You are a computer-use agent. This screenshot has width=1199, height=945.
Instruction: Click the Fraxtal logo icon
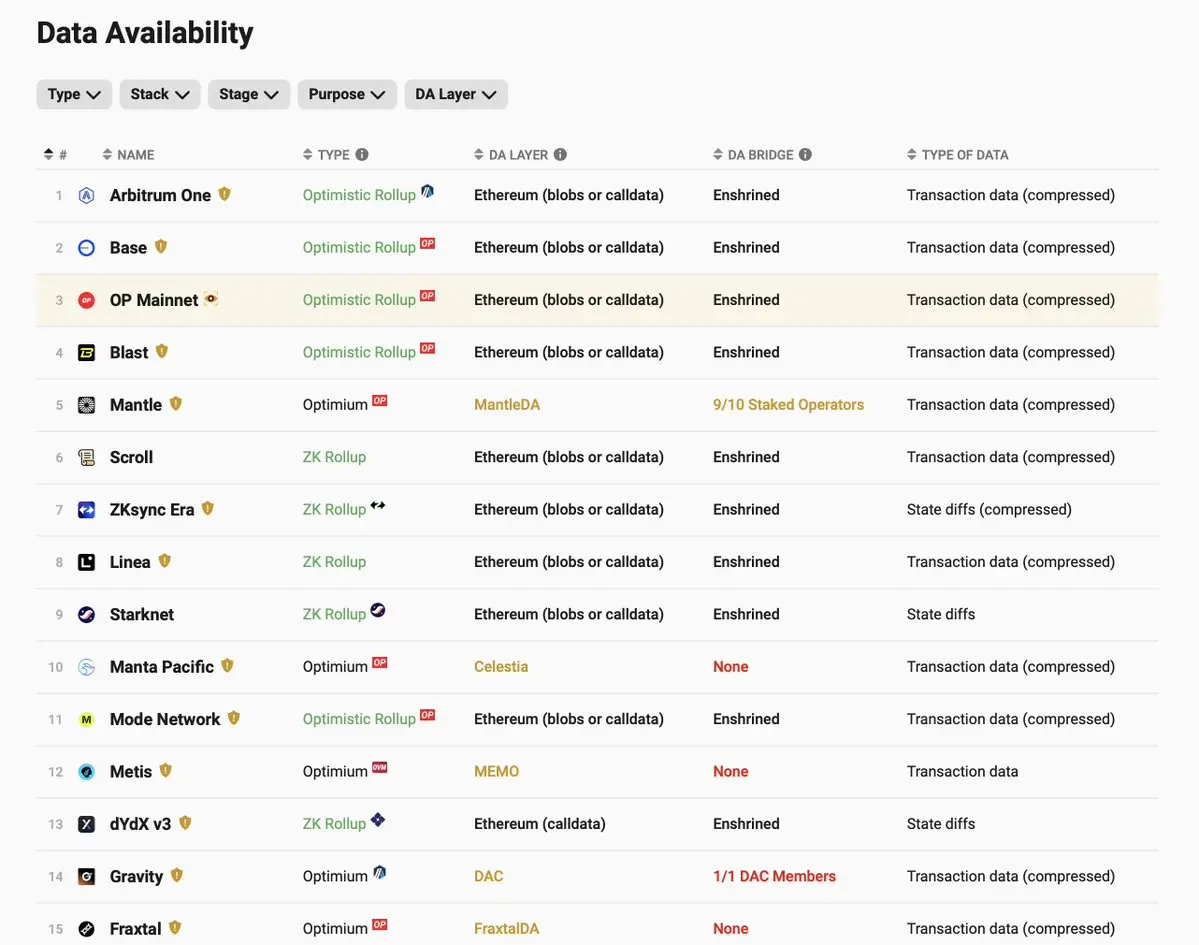[x=86, y=928]
